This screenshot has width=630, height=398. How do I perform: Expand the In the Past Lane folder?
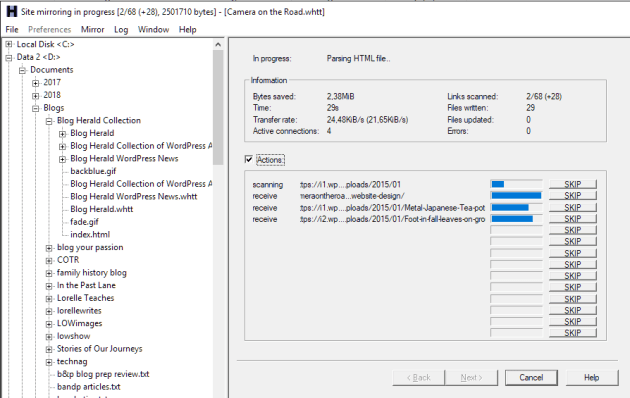49,286
